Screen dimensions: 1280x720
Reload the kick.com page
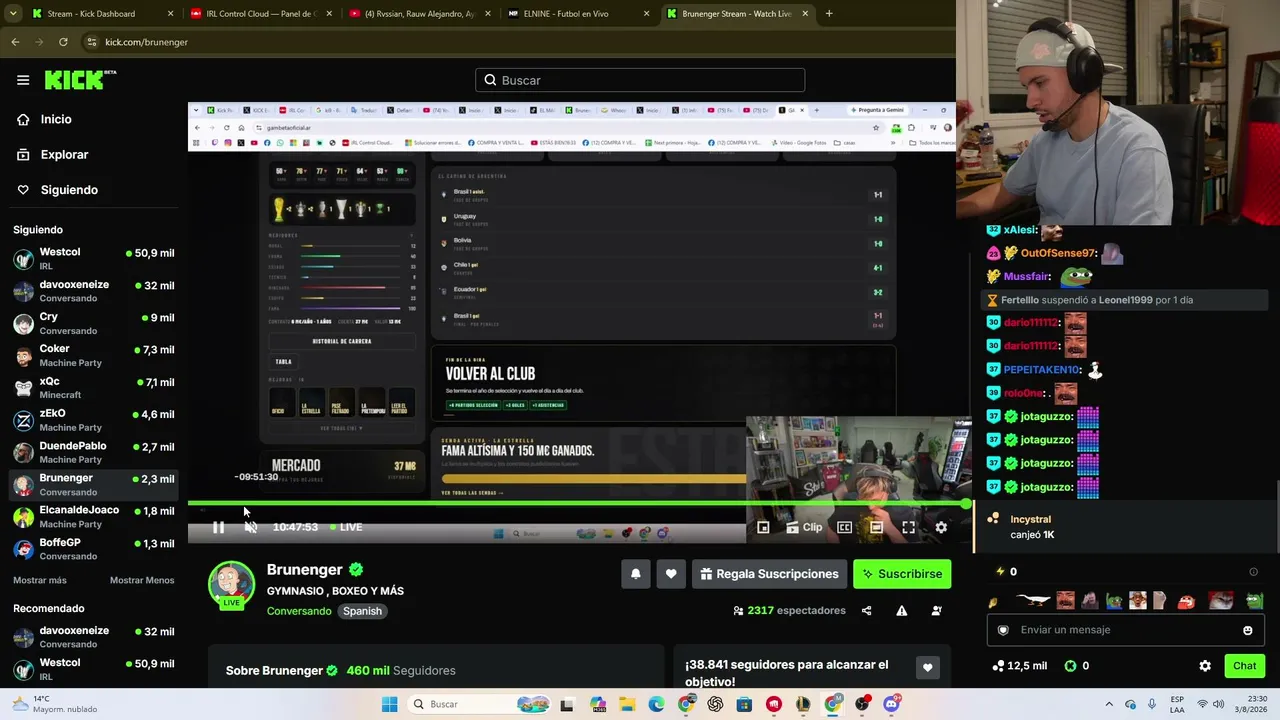(x=63, y=42)
